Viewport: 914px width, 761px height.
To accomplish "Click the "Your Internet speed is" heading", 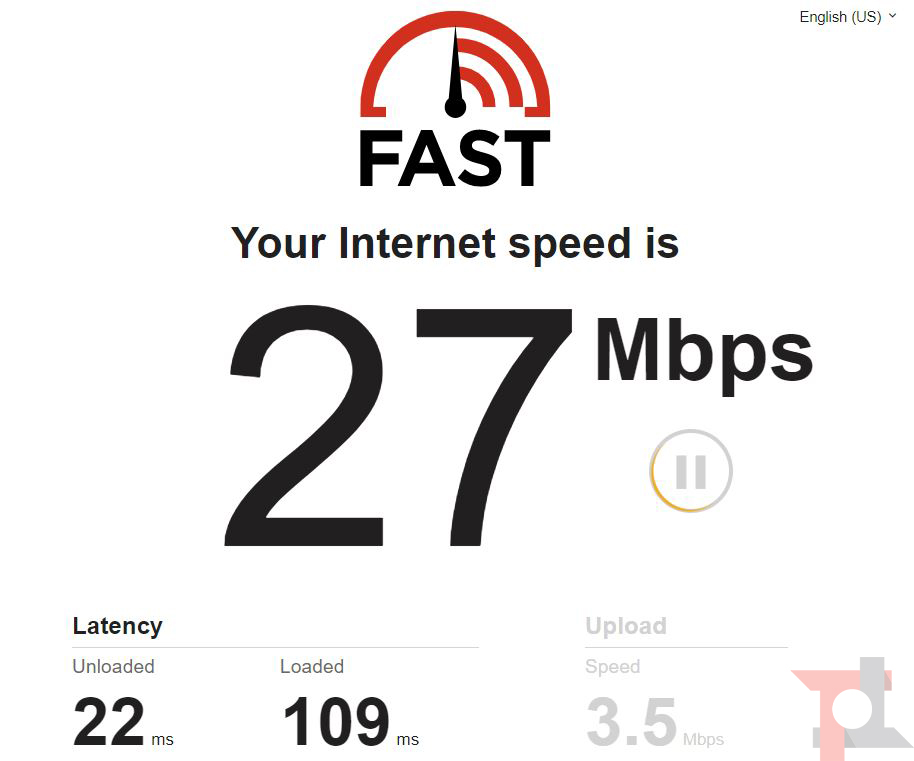I will click(455, 244).
